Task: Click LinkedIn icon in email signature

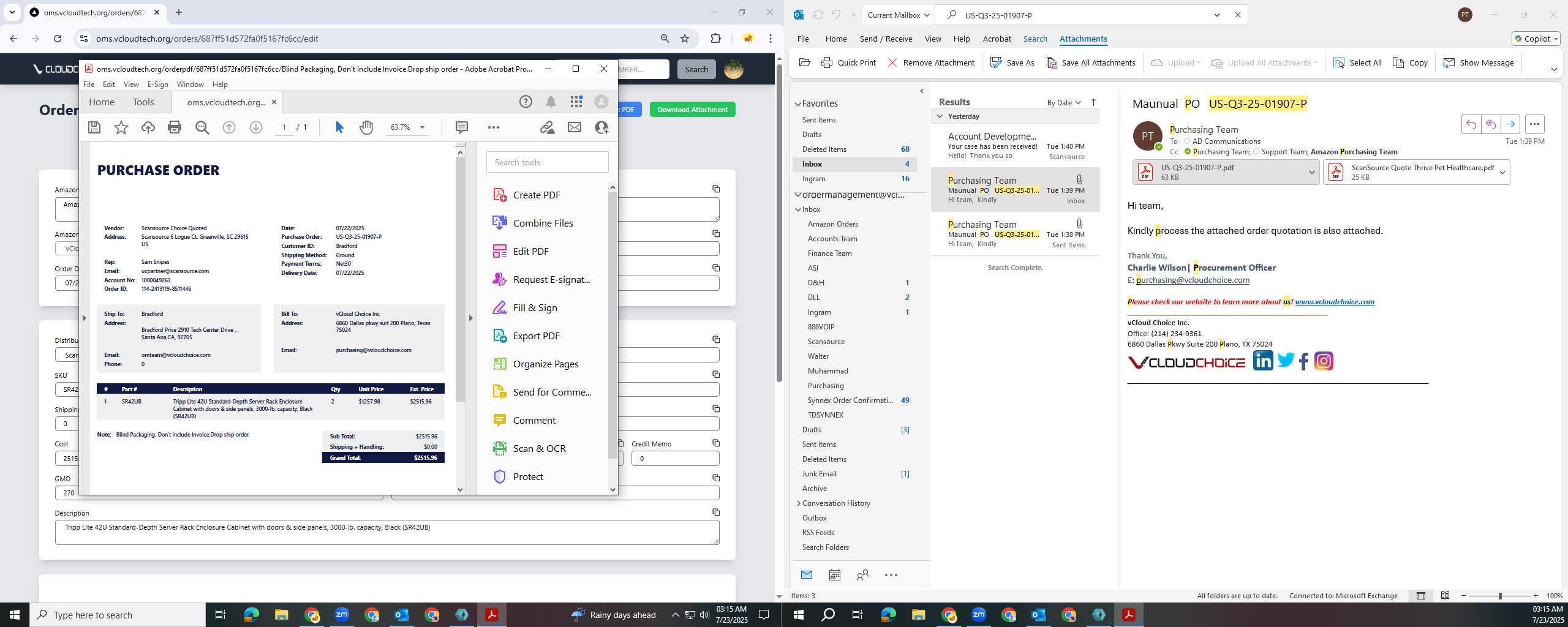Action: (x=1262, y=361)
